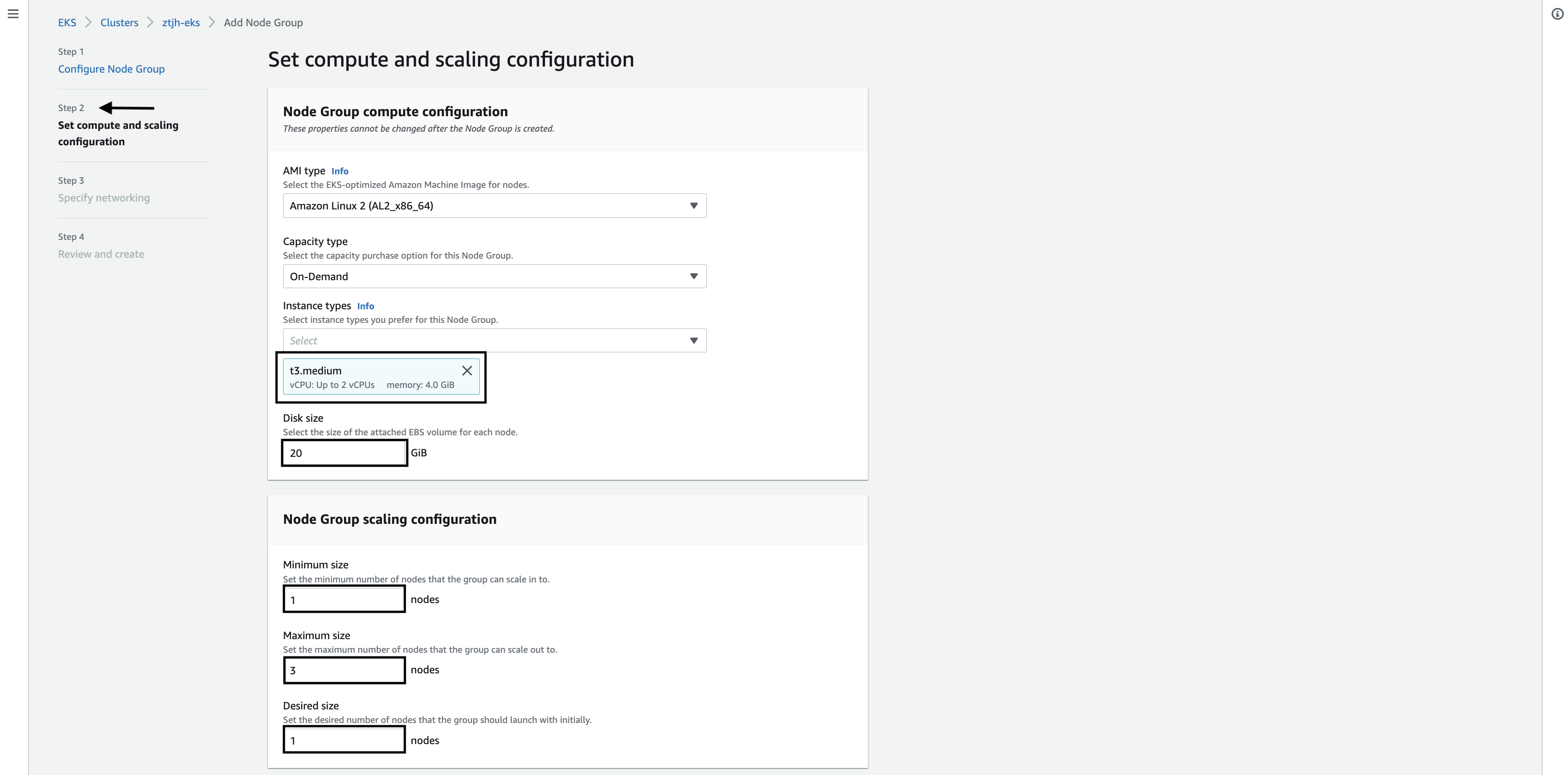Remove the t3.medium instance type
Screen dimensions: 1568x775
[x=467, y=371]
